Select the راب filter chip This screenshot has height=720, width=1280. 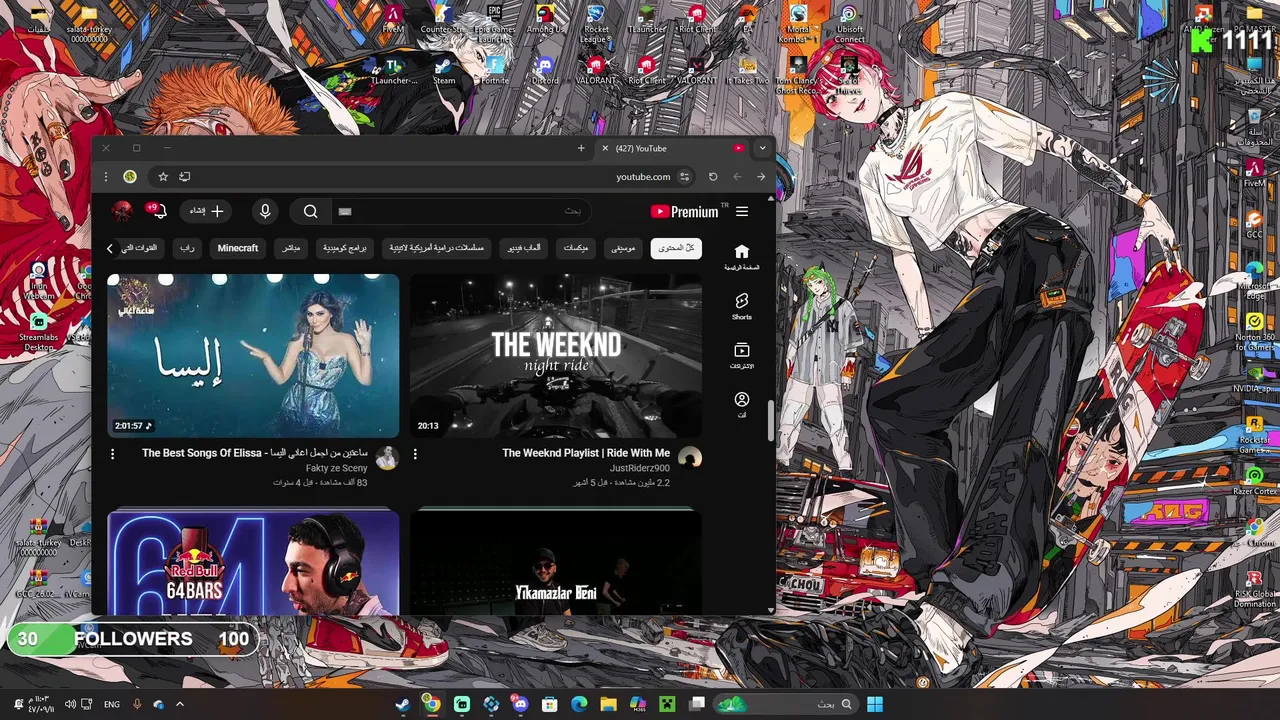[187, 248]
